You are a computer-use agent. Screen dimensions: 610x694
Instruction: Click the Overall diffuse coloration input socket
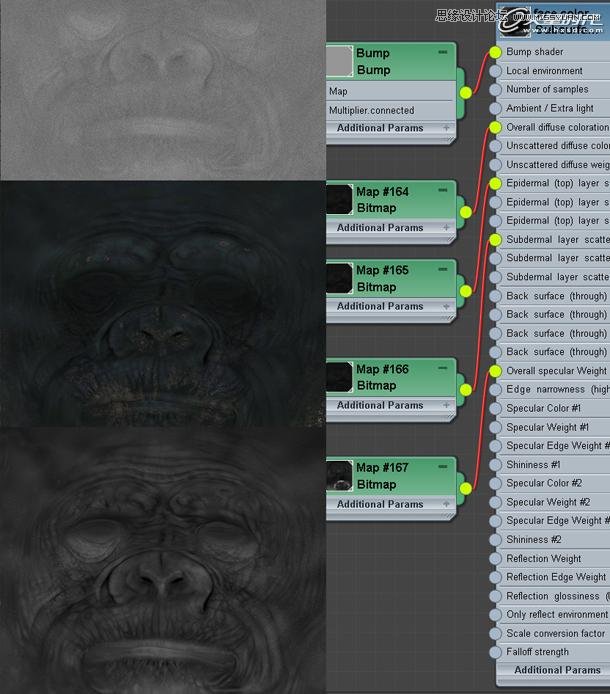(x=495, y=127)
